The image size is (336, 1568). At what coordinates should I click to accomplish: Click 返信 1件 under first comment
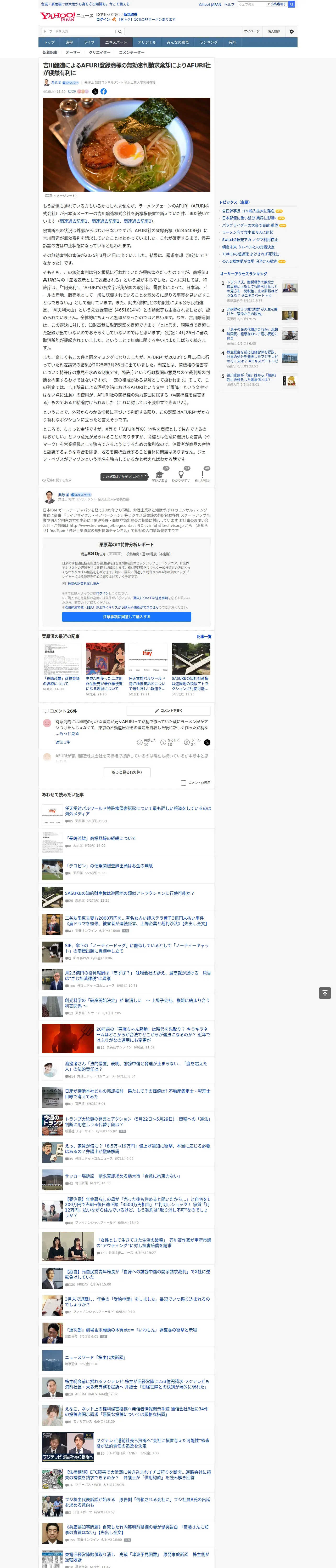pyautogui.click(x=62, y=742)
